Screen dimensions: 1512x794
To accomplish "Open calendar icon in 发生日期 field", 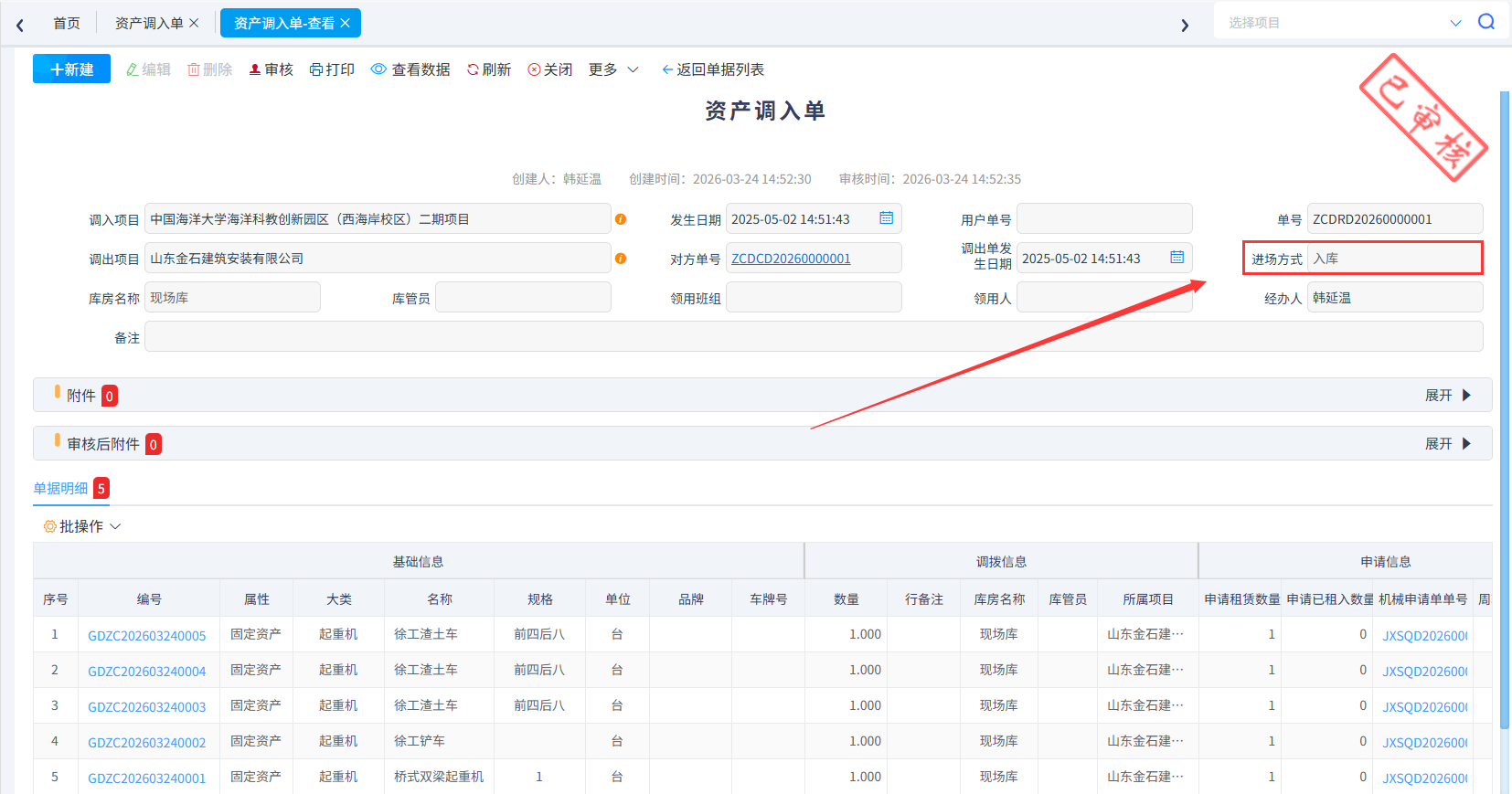I will click(x=887, y=218).
